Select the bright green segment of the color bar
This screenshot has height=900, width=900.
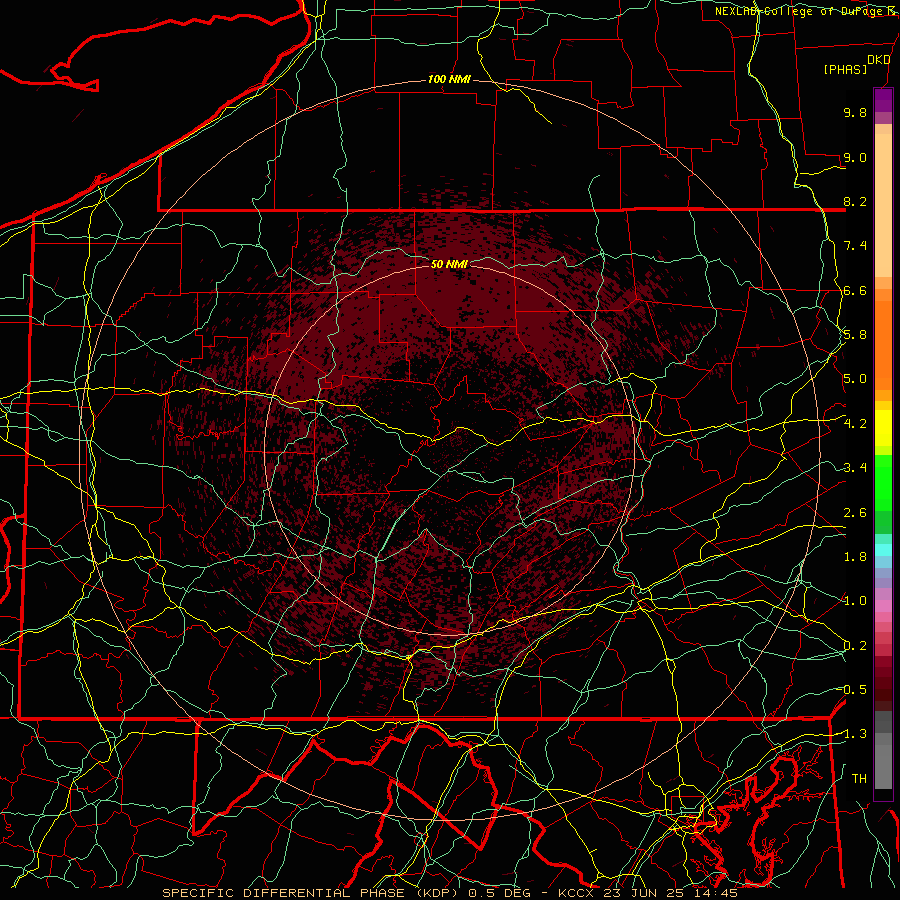(x=883, y=482)
